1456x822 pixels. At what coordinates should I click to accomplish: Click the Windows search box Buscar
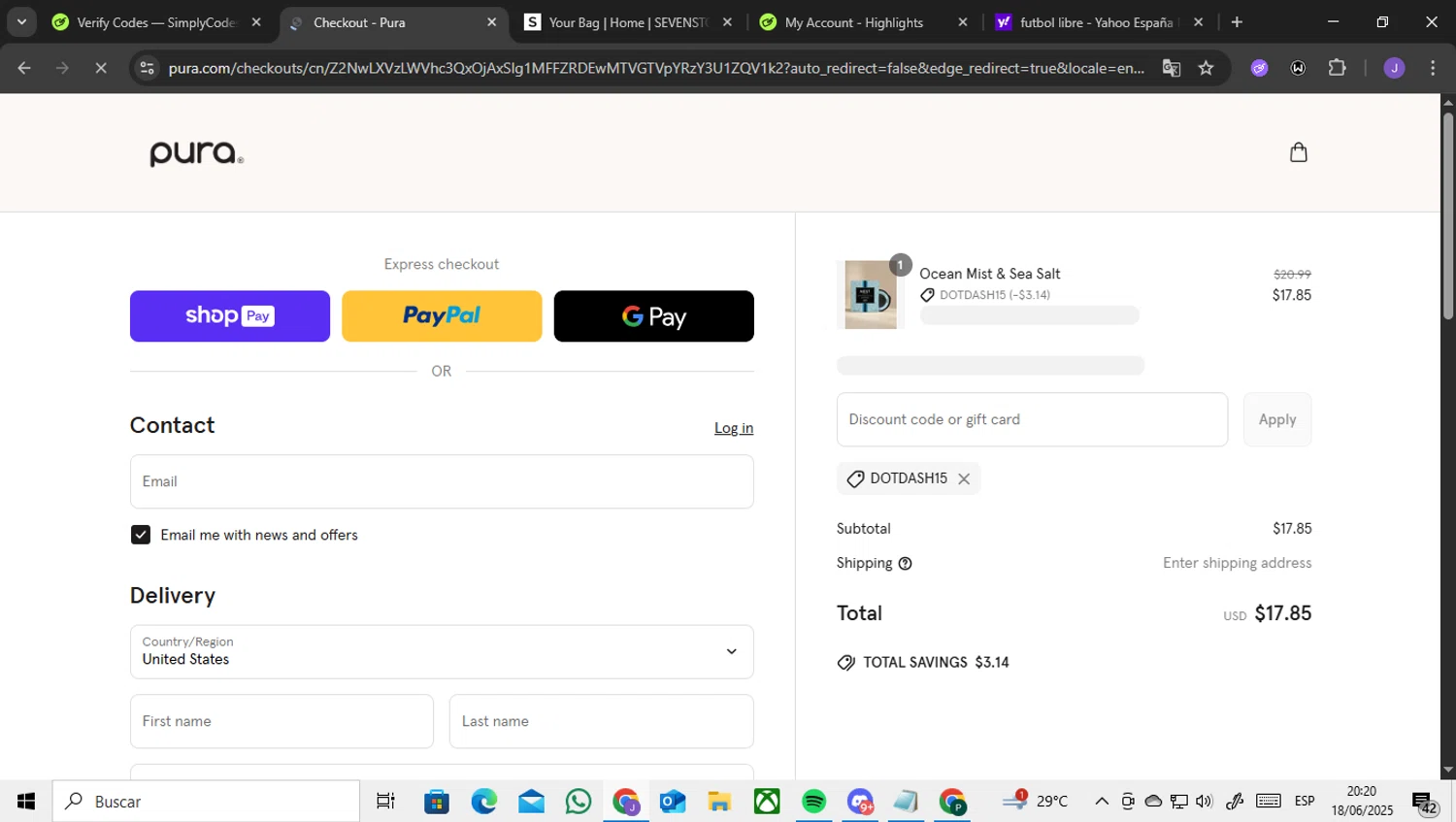click(x=206, y=802)
